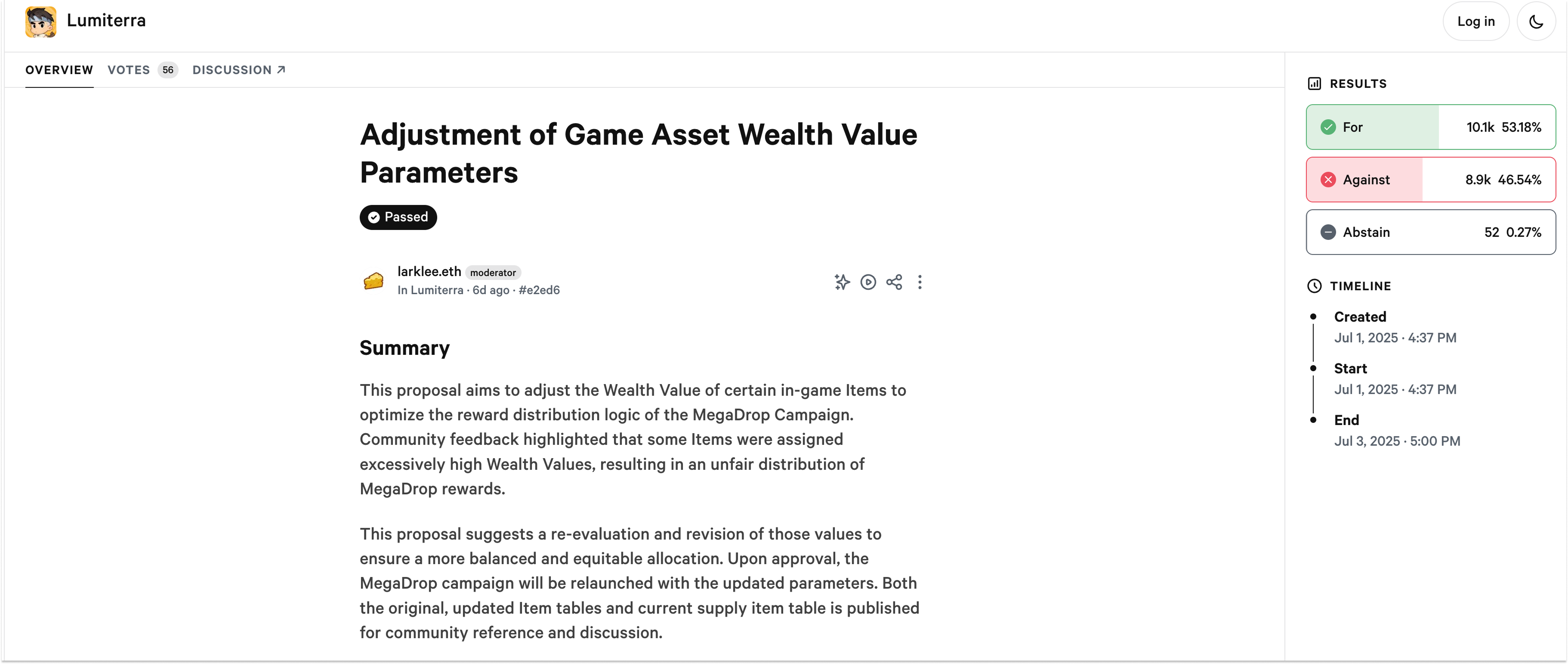Click the Log in button
Screen dimensions: 1568x664
pos(1475,22)
